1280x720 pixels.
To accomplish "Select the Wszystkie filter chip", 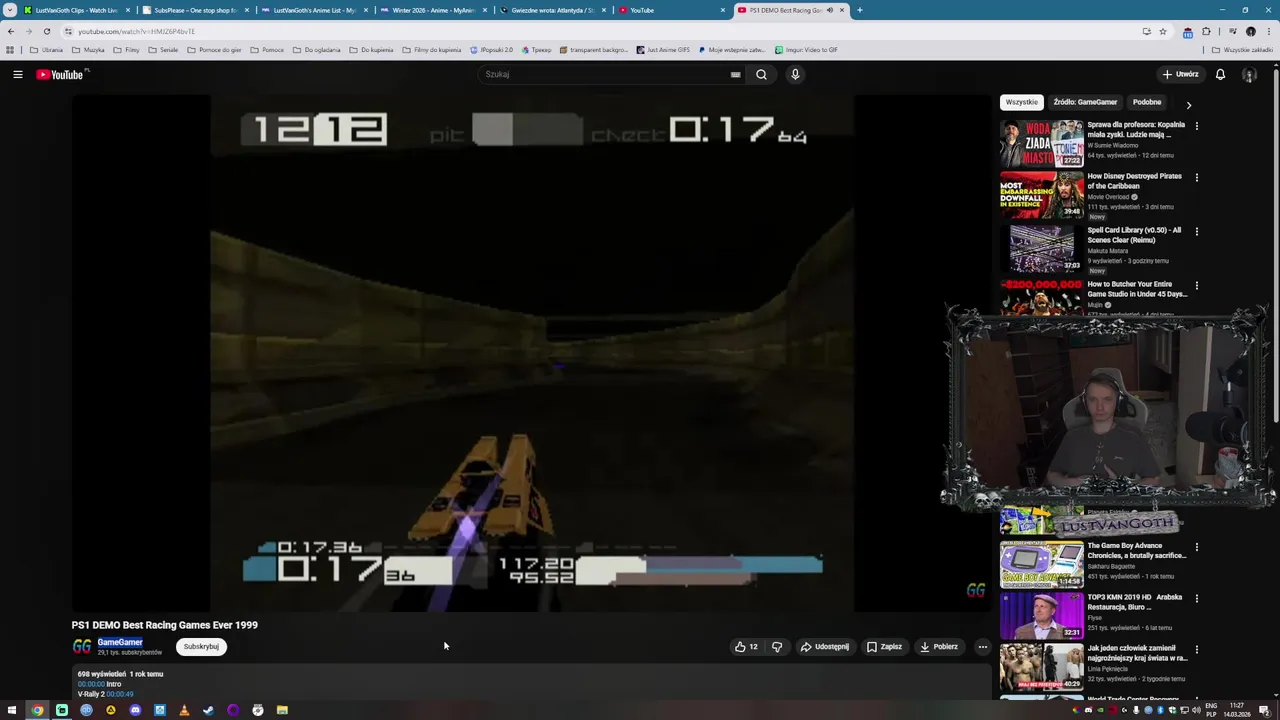I will coord(1021,102).
